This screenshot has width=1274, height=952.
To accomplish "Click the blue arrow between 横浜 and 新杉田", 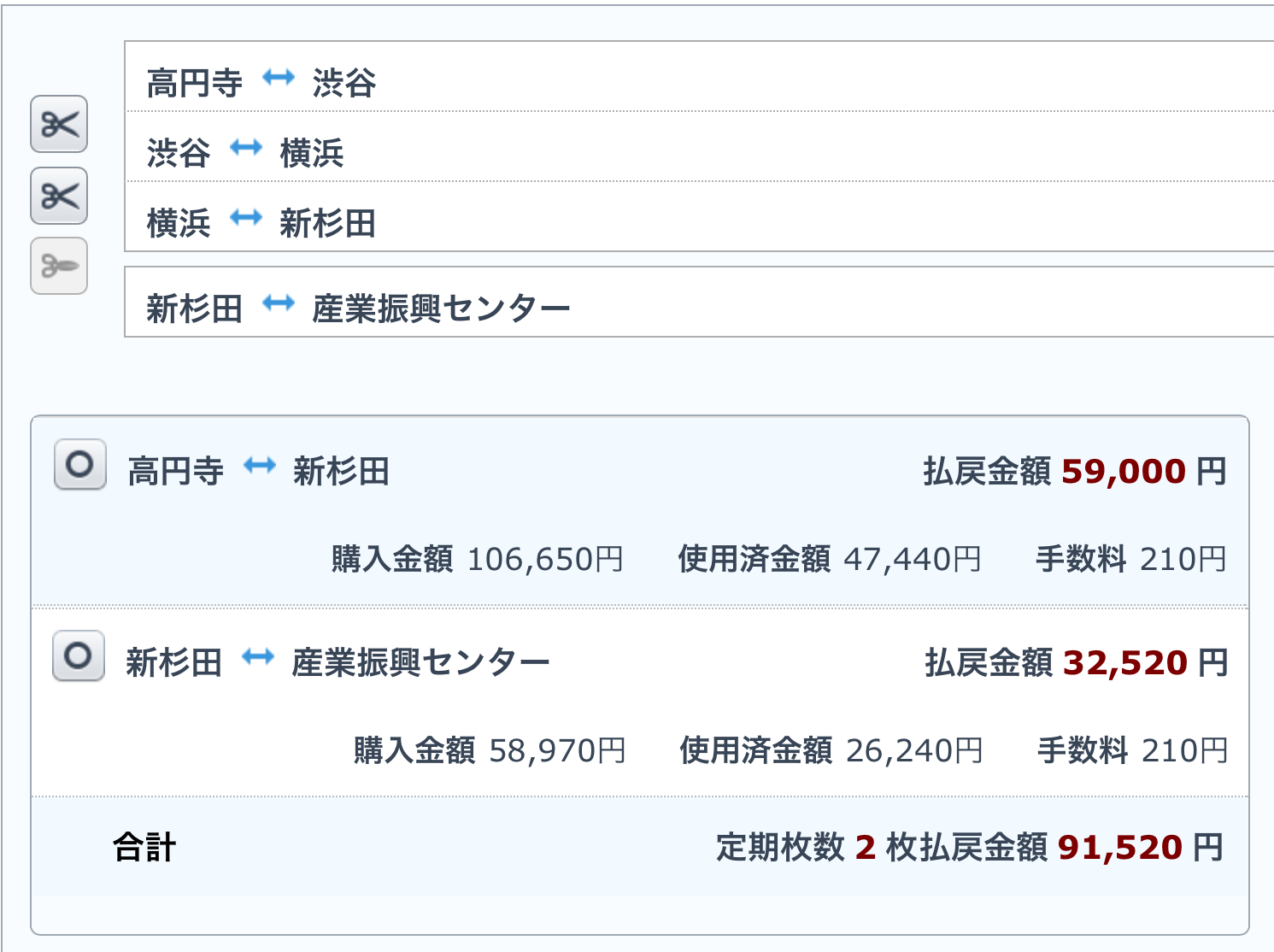I will pos(246,219).
